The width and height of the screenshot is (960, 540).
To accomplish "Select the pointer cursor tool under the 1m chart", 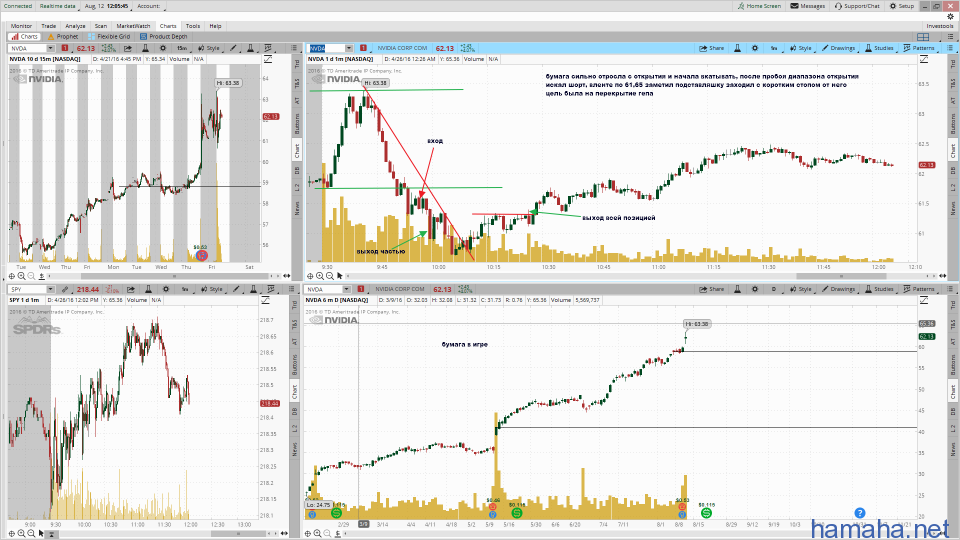I will tap(340, 276).
